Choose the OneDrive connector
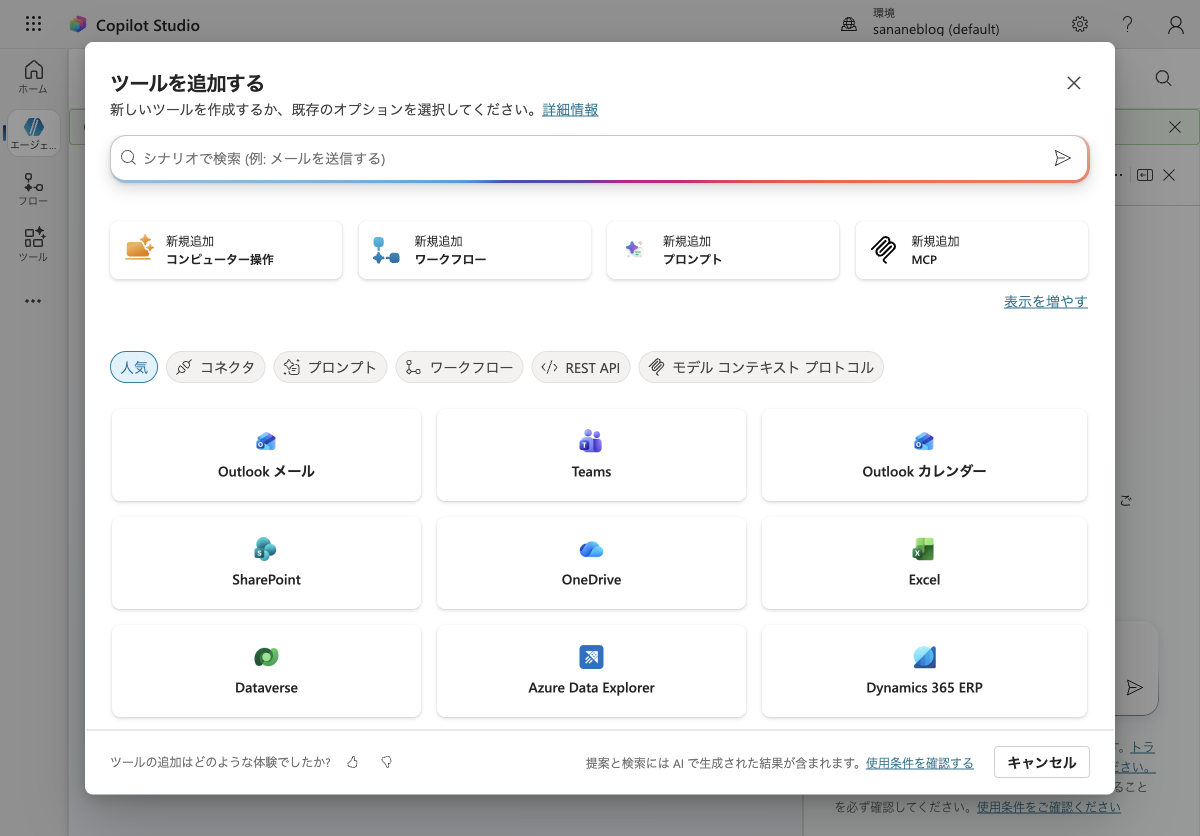The image size is (1200, 836). point(591,563)
